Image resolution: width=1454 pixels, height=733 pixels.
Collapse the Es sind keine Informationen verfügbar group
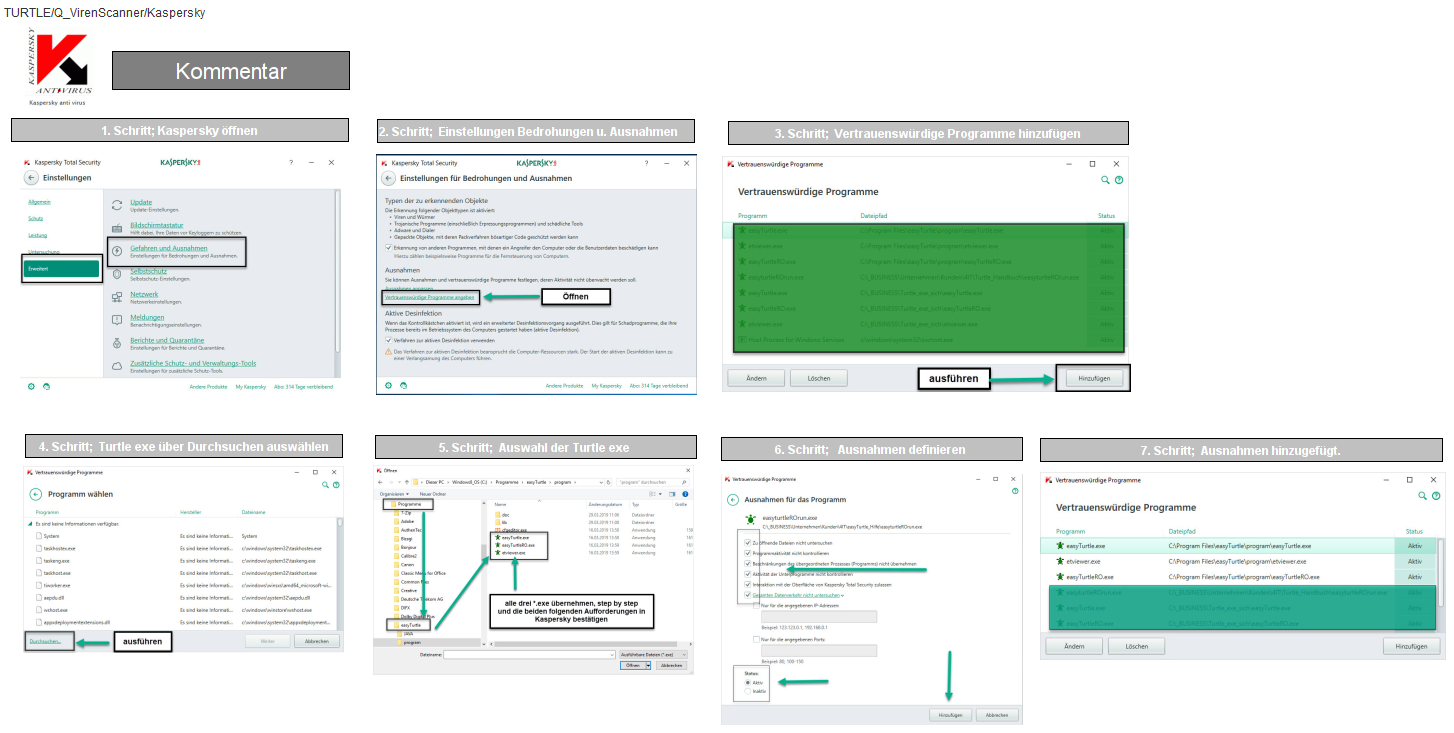30,524
